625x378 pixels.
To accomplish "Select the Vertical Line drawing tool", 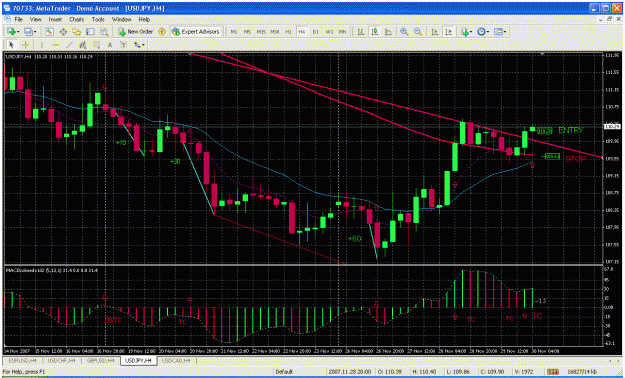I will (x=41, y=45).
